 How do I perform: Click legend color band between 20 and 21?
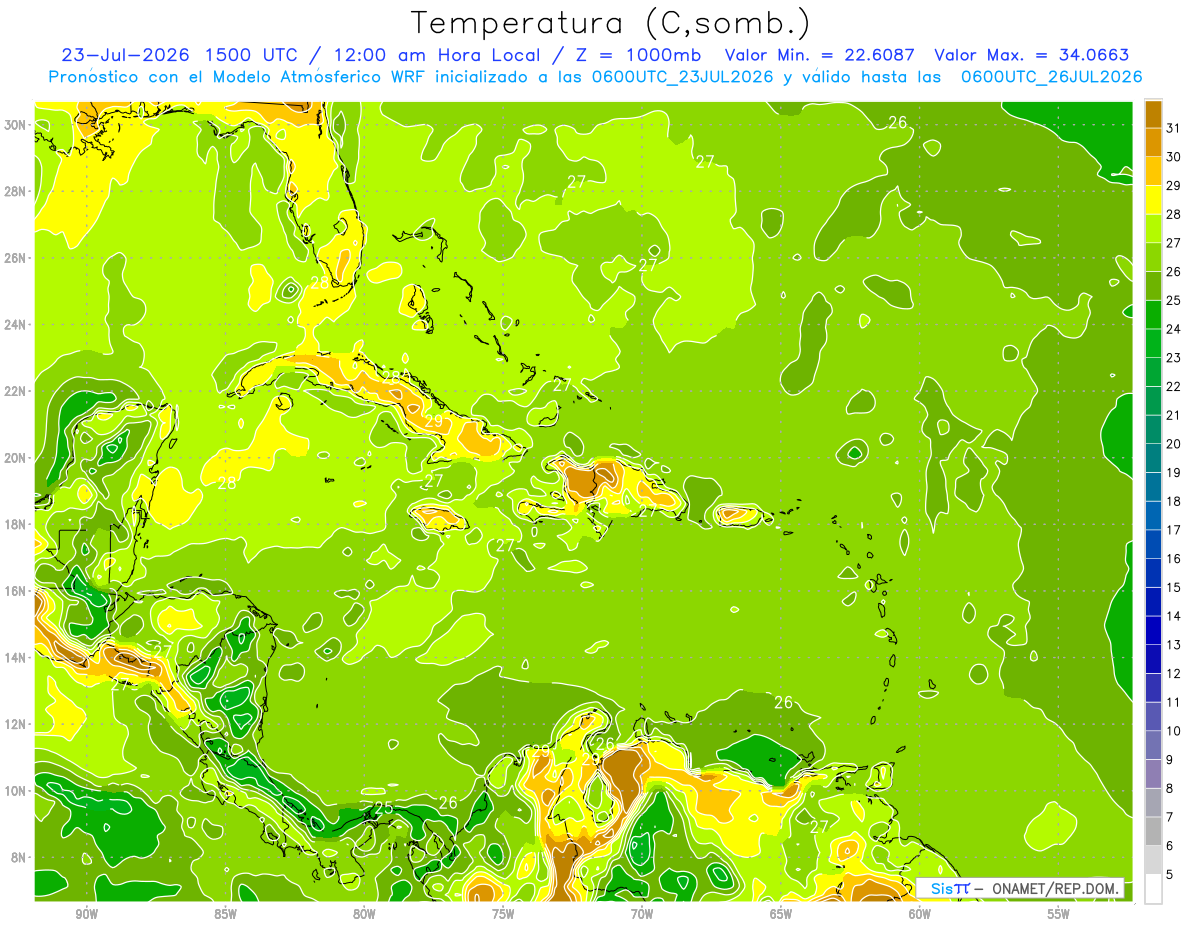(1153, 430)
